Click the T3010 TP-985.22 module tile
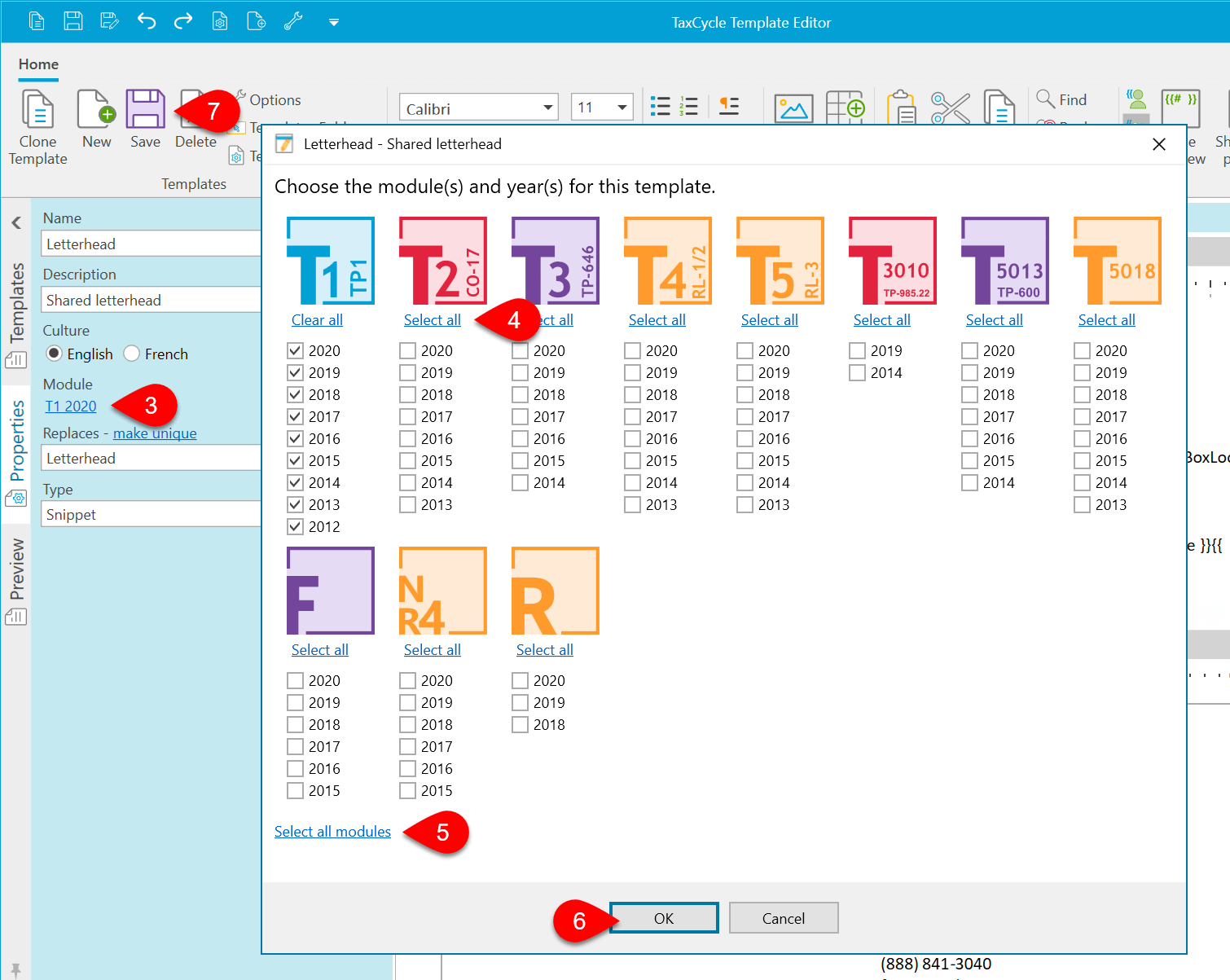 coord(893,261)
